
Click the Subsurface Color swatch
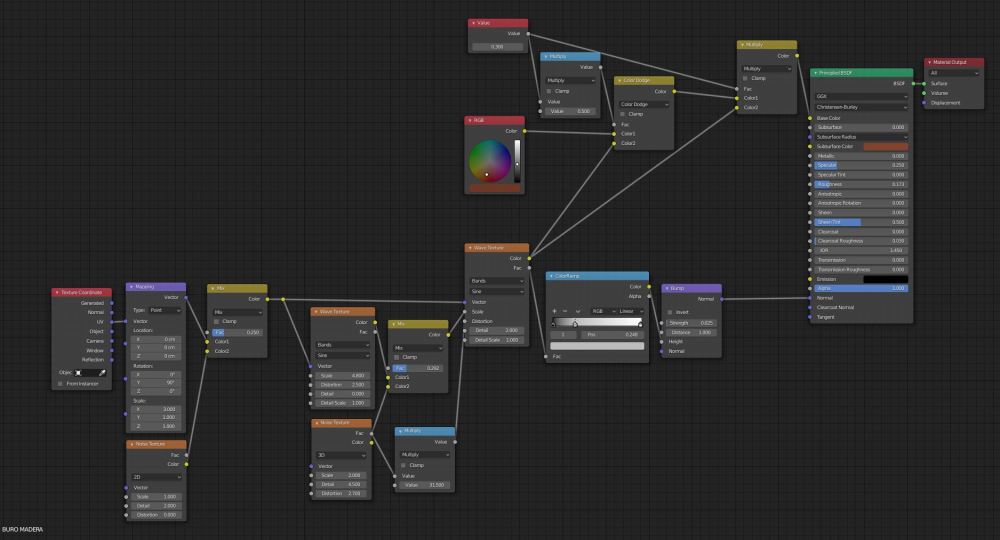(885, 146)
